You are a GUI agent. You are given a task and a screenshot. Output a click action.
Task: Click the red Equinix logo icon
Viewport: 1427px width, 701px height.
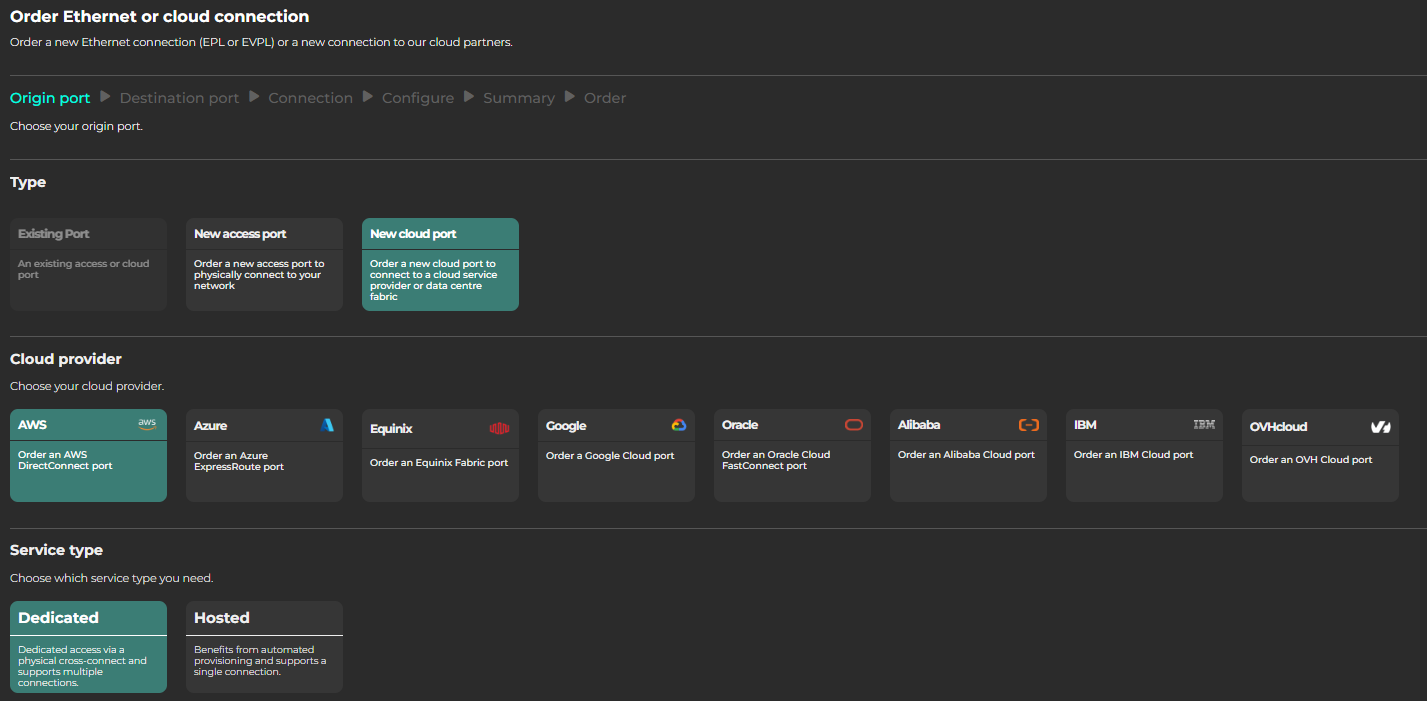tap(499, 429)
